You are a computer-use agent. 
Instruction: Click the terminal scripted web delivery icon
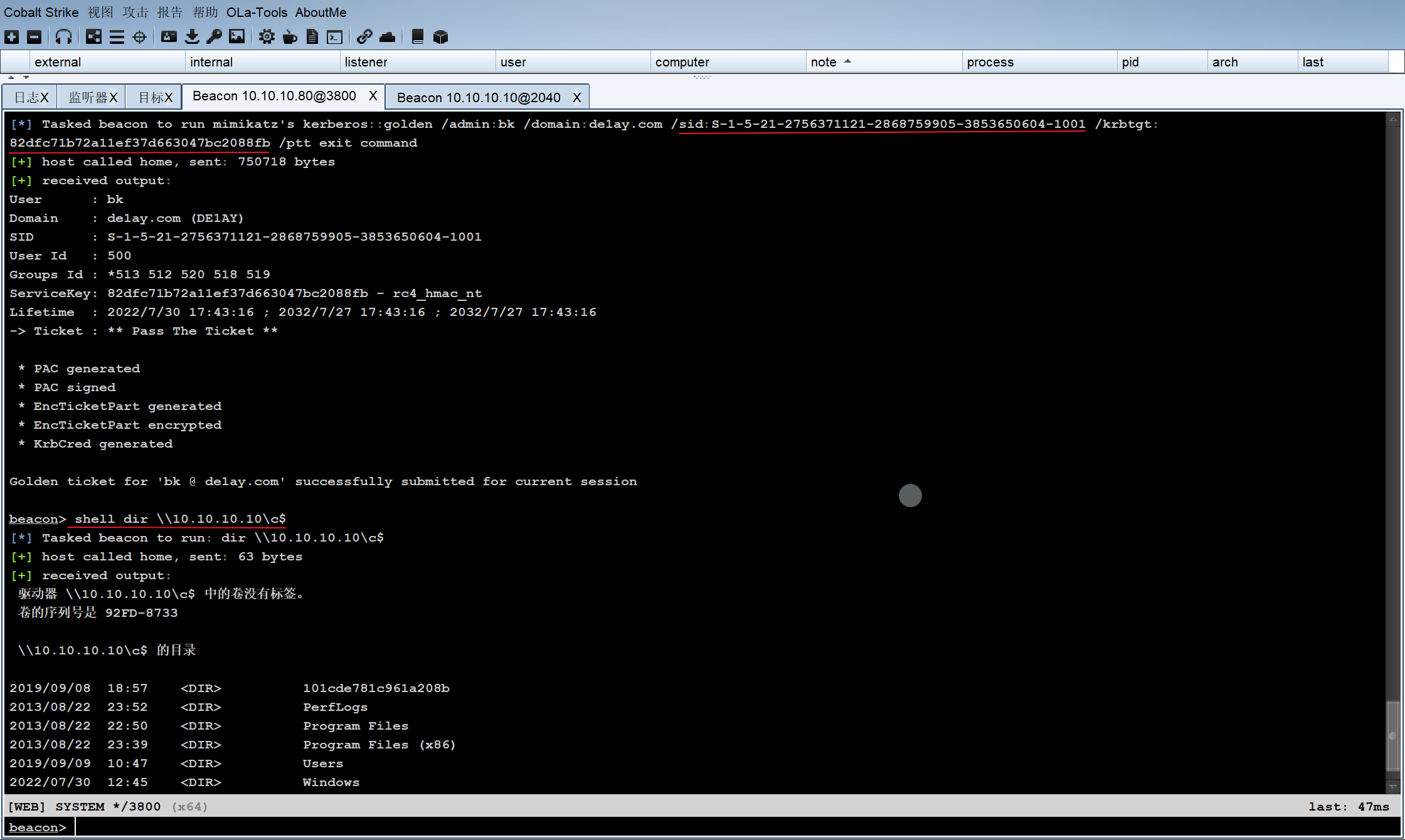pos(335,37)
